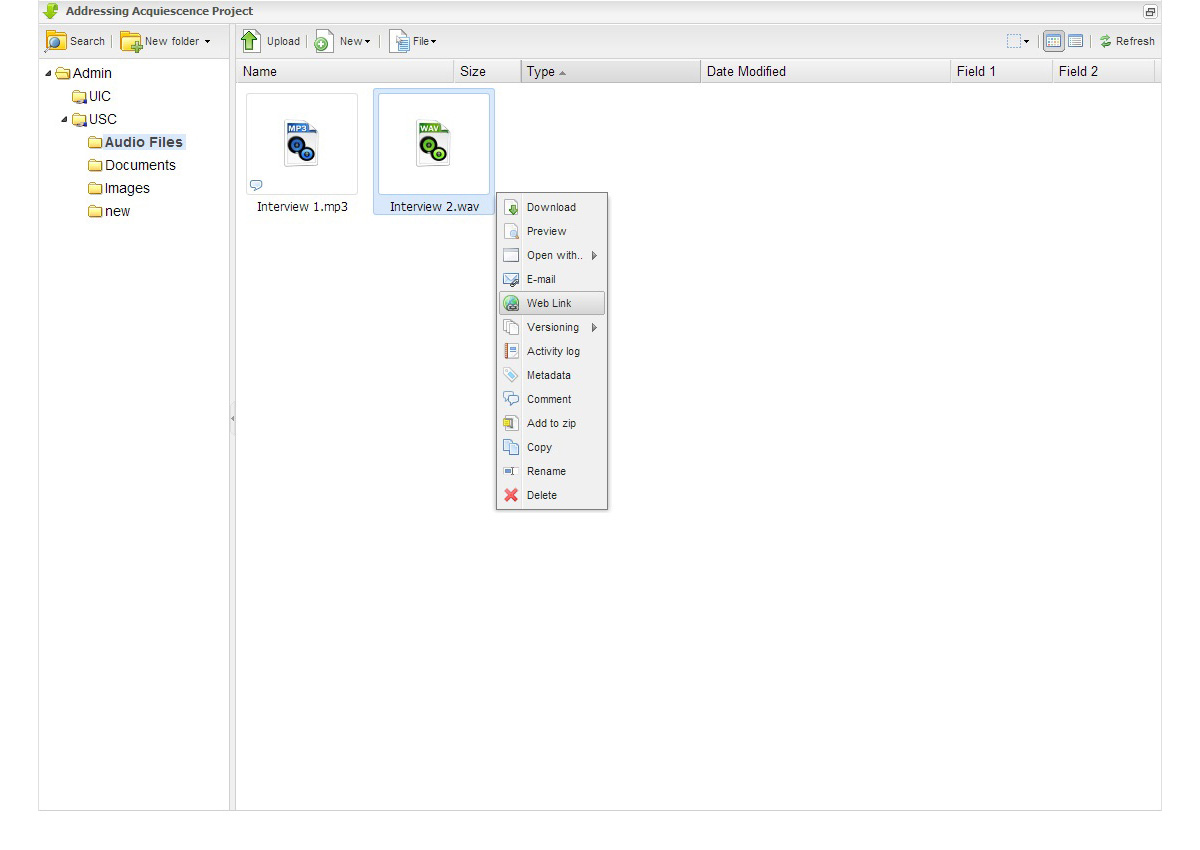Collapse the Admin tree node arrow
This screenshot has height=850, width=1200.
click(49, 73)
